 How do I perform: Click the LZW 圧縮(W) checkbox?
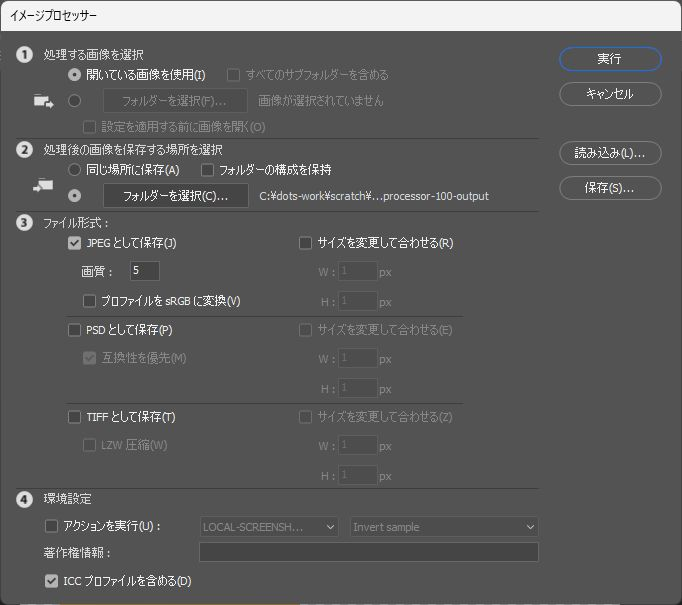(89, 445)
